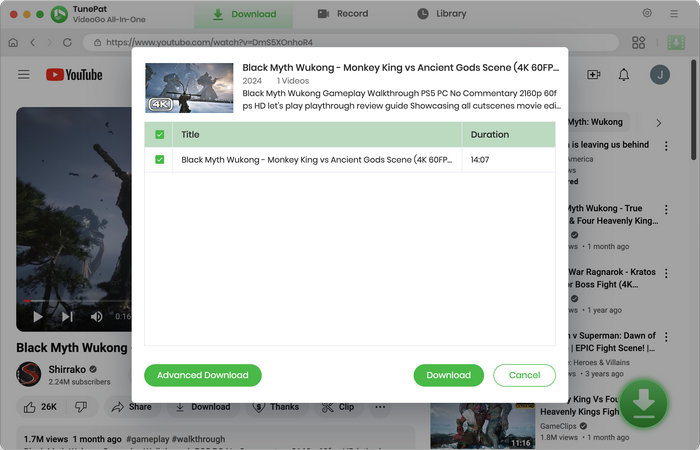Click the #gameplay hashtag
This screenshot has width=700, height=450.
[x=148, y=439]
